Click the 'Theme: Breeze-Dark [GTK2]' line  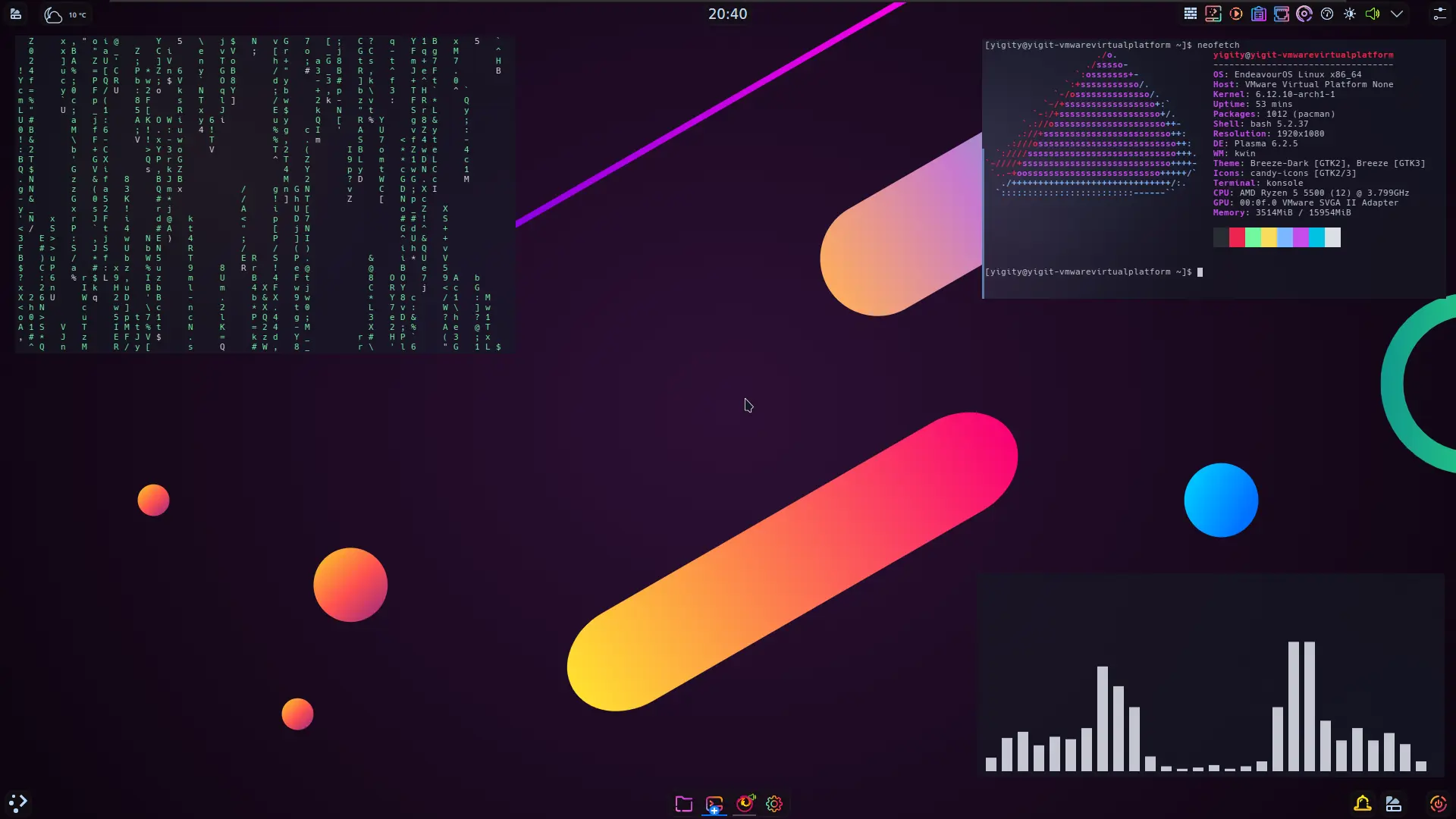click(x=1319, y=163)
